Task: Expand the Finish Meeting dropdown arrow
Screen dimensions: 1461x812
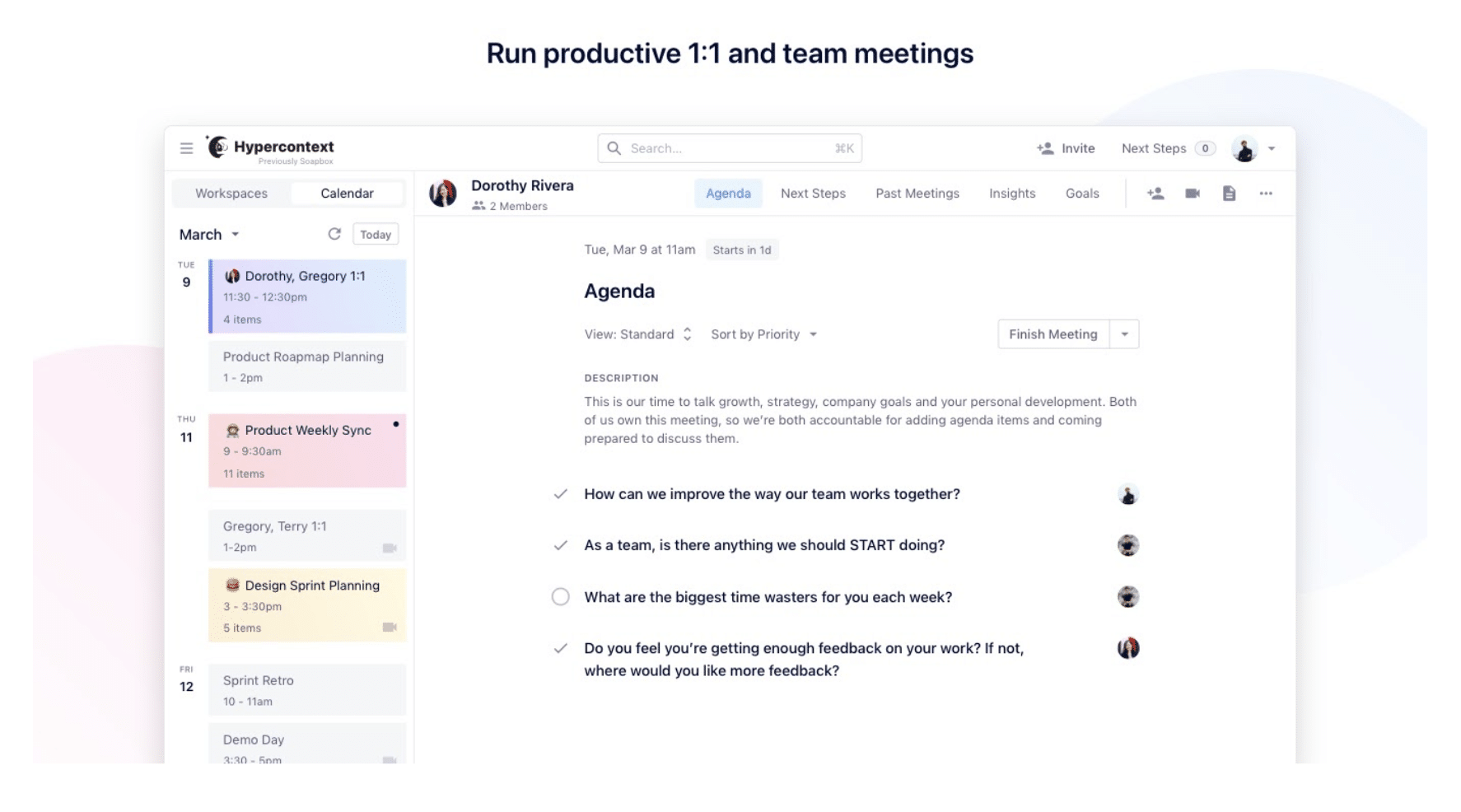Action: pyautogui.click(x=1124, y=334)
